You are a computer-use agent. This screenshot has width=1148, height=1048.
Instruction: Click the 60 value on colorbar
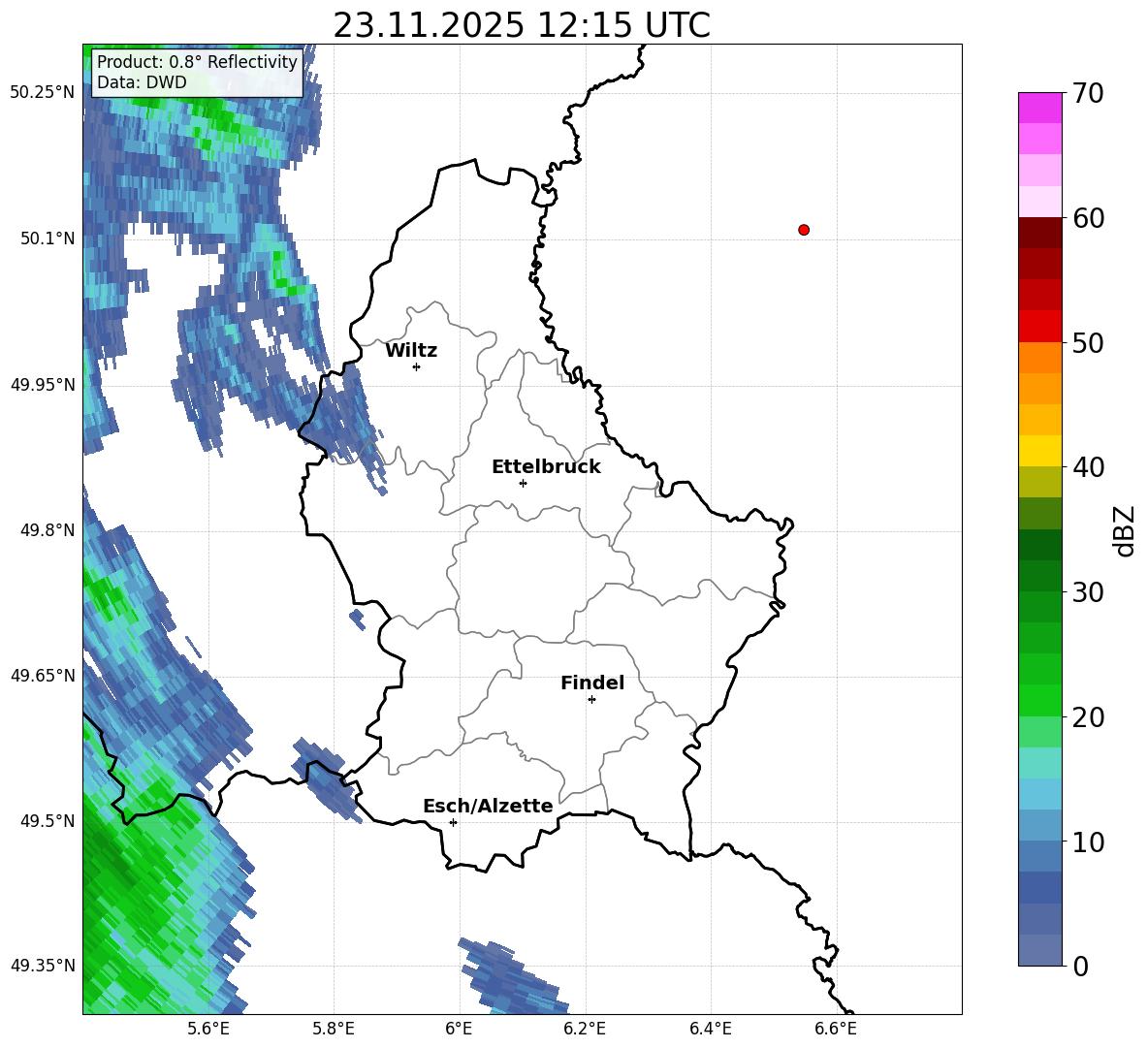coord(1088,218)
